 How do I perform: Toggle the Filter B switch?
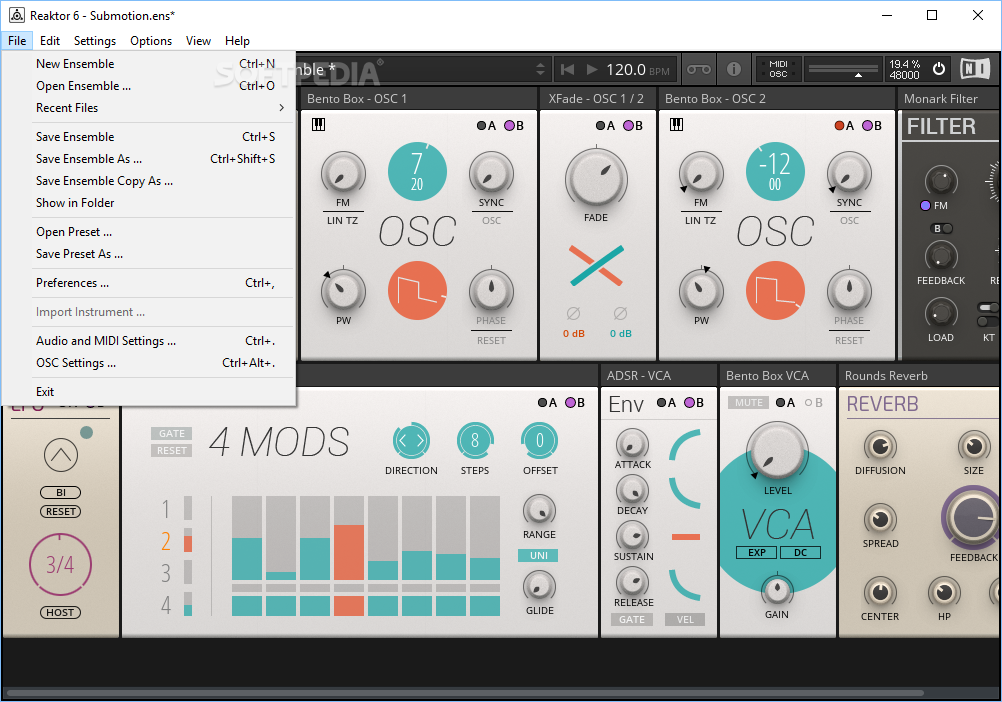pos(943,228)
